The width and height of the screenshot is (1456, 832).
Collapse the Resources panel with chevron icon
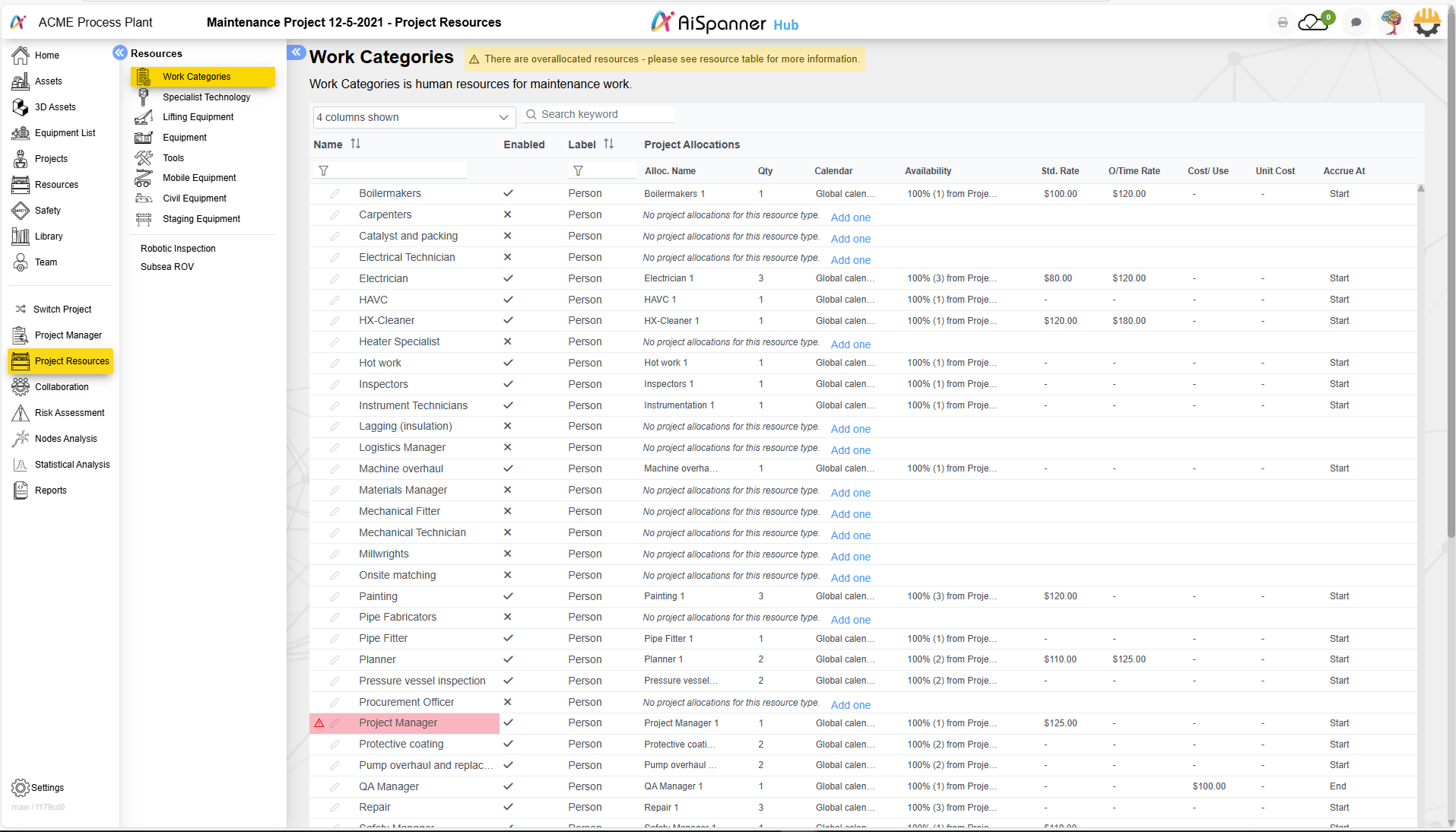pos(119,52)
